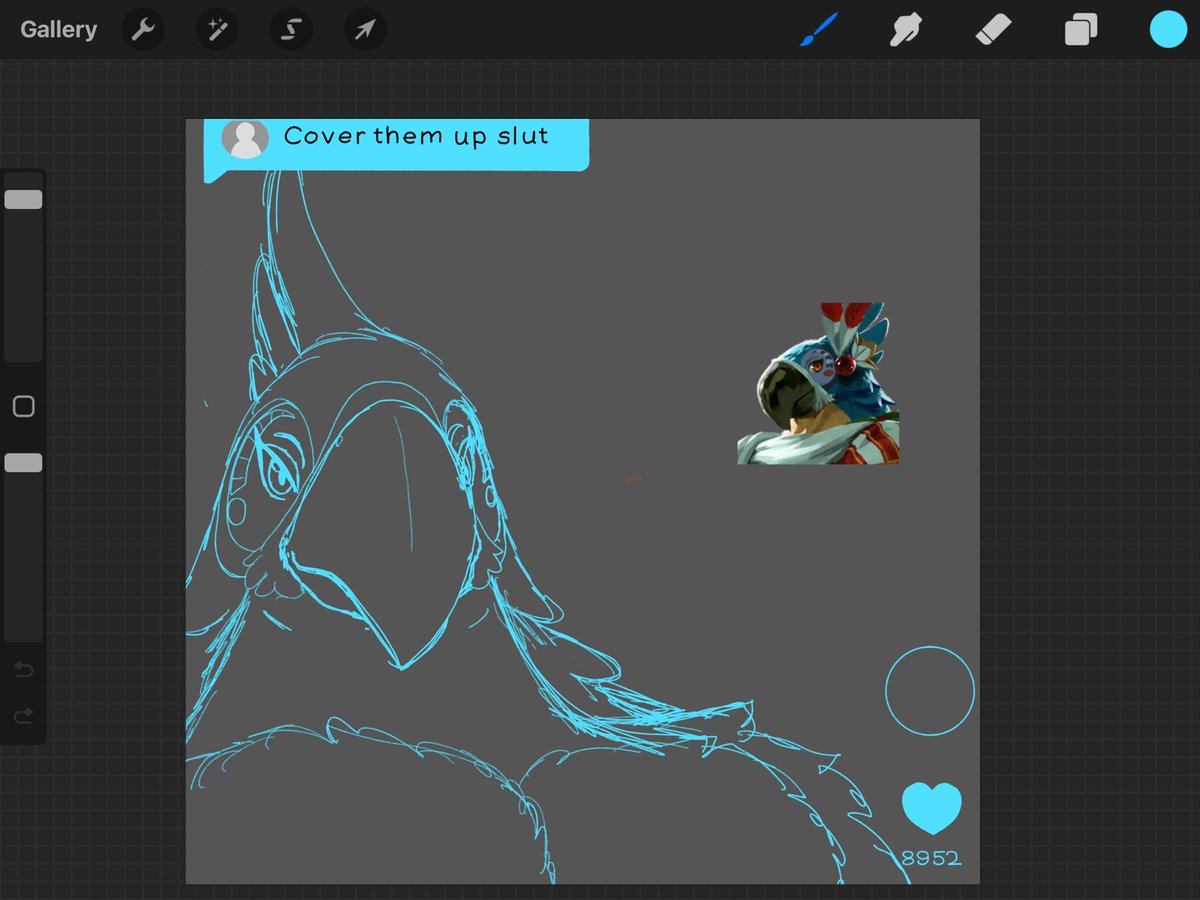Select the Transform arrow tool
Screen dimensions: 1200x900
(364, 29)
